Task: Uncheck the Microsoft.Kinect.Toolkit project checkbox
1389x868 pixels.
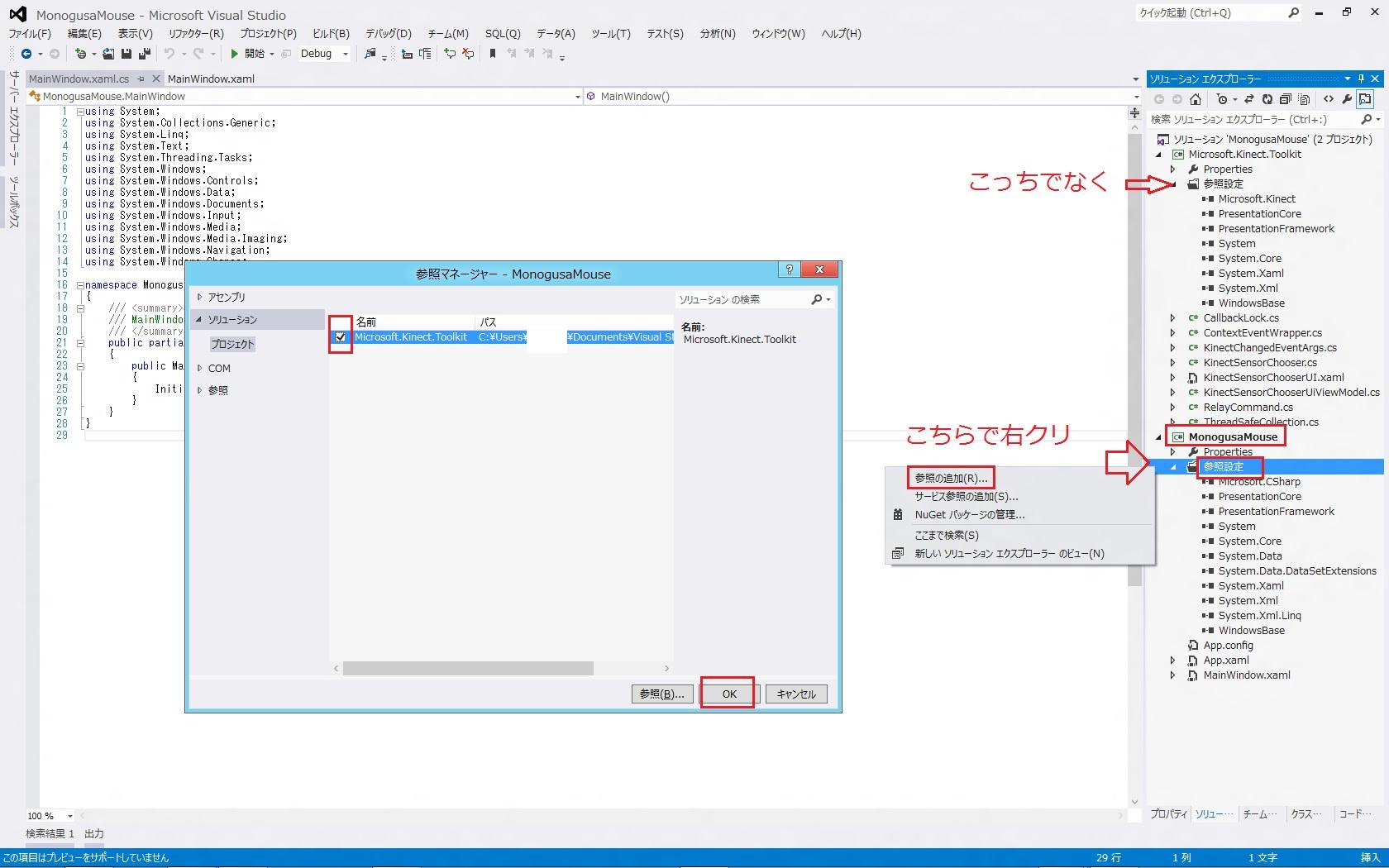Action: pos(341,337)
